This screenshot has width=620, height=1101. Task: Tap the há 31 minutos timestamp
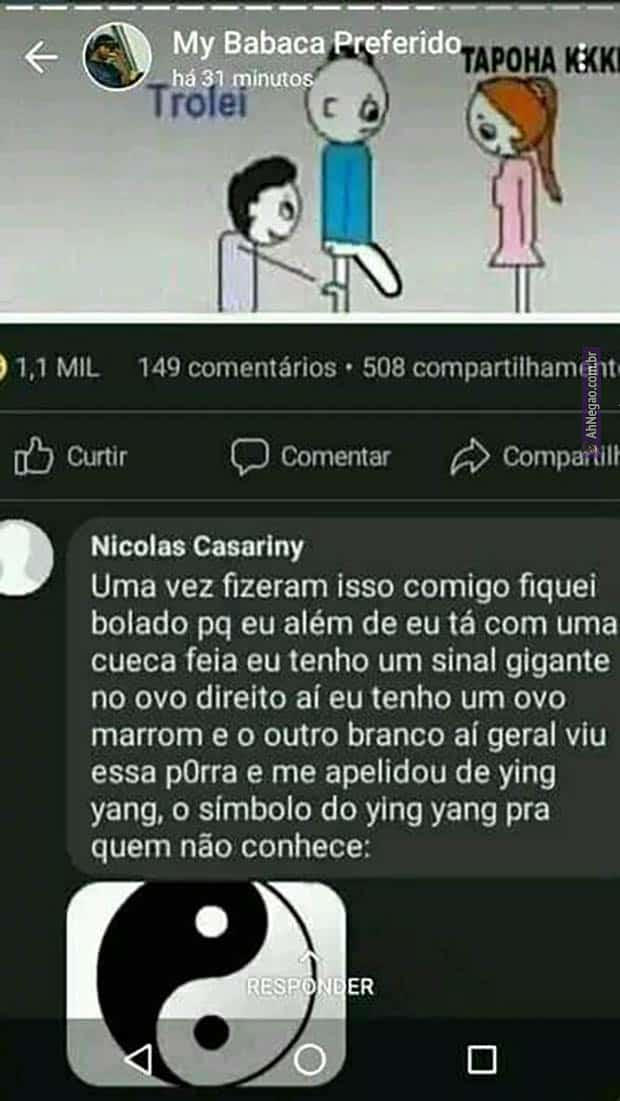pos(242,79)
